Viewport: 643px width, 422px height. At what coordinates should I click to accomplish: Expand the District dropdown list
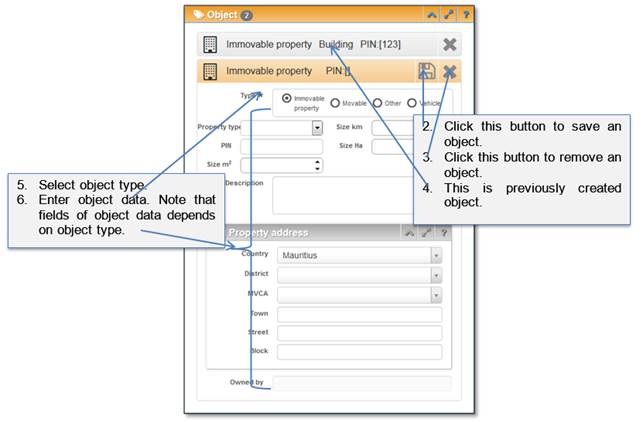[x=436, y=275]
